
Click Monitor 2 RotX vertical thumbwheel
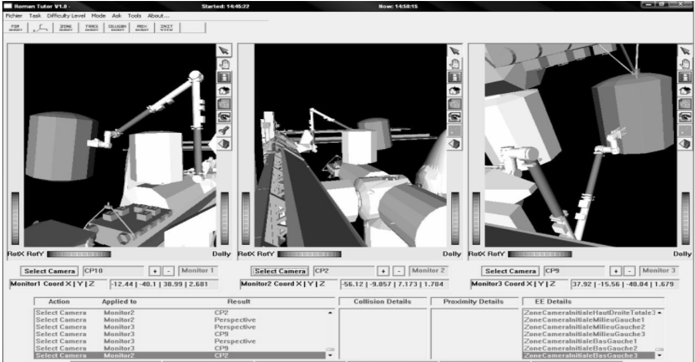[x=246, y=218]
